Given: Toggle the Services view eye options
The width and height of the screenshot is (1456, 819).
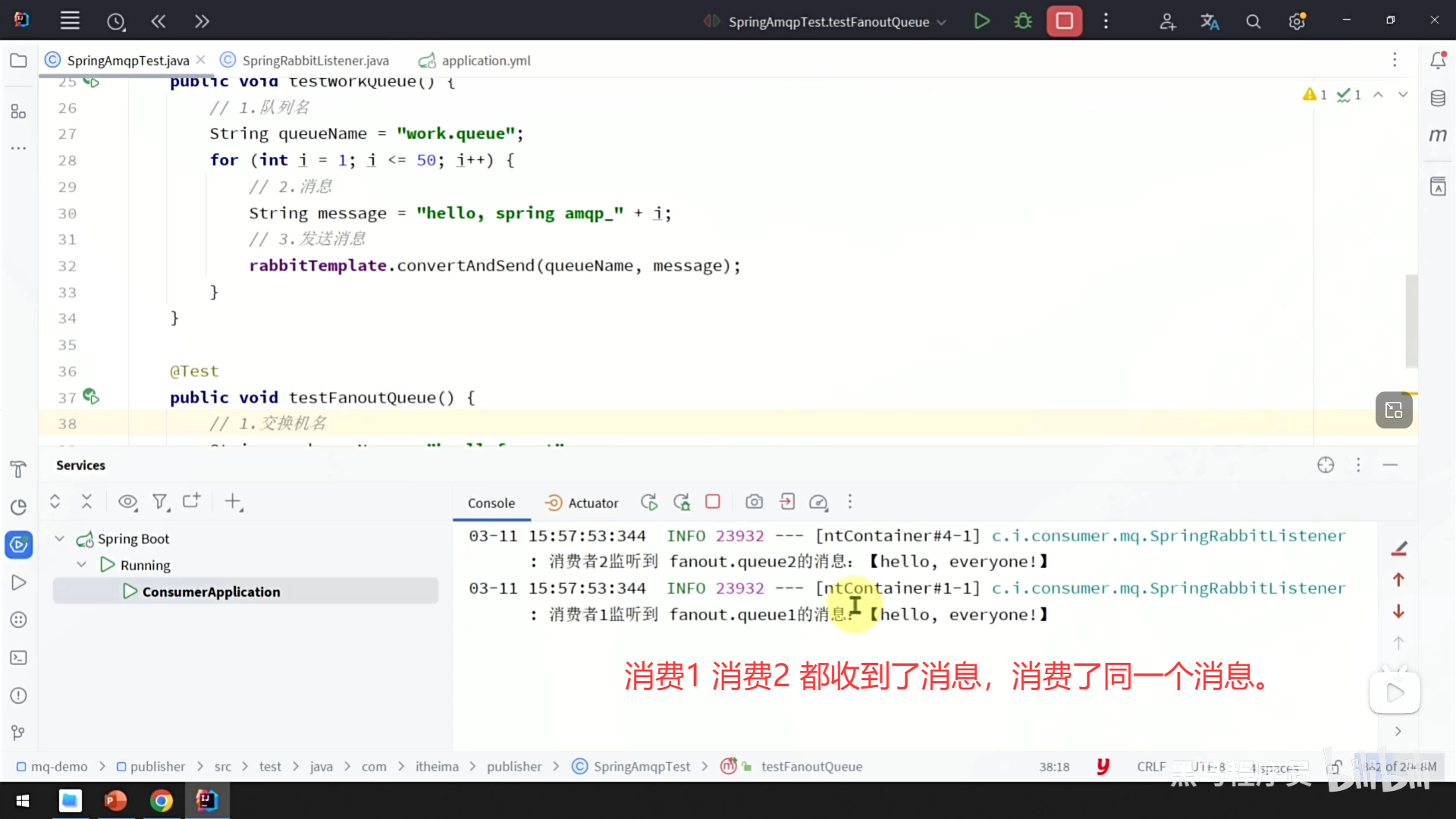Looking at the screenshot, I should 127,502.
